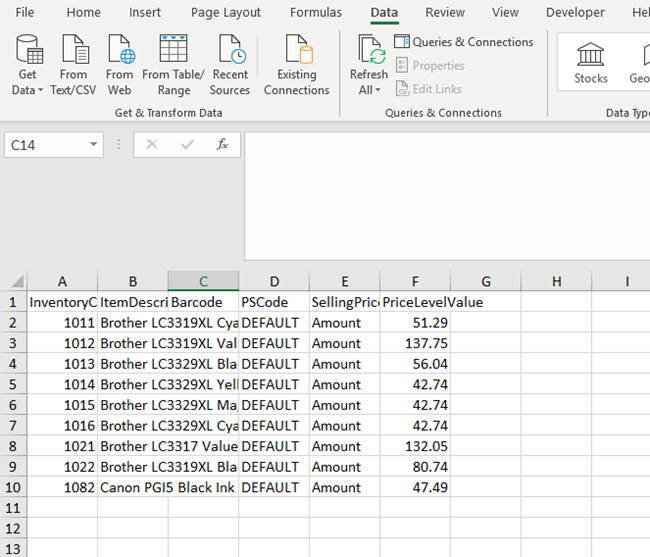The height and width of the screenshot is (557, 650).
Task: Select the Stocks data type
Action: click(x=591, y=62)
